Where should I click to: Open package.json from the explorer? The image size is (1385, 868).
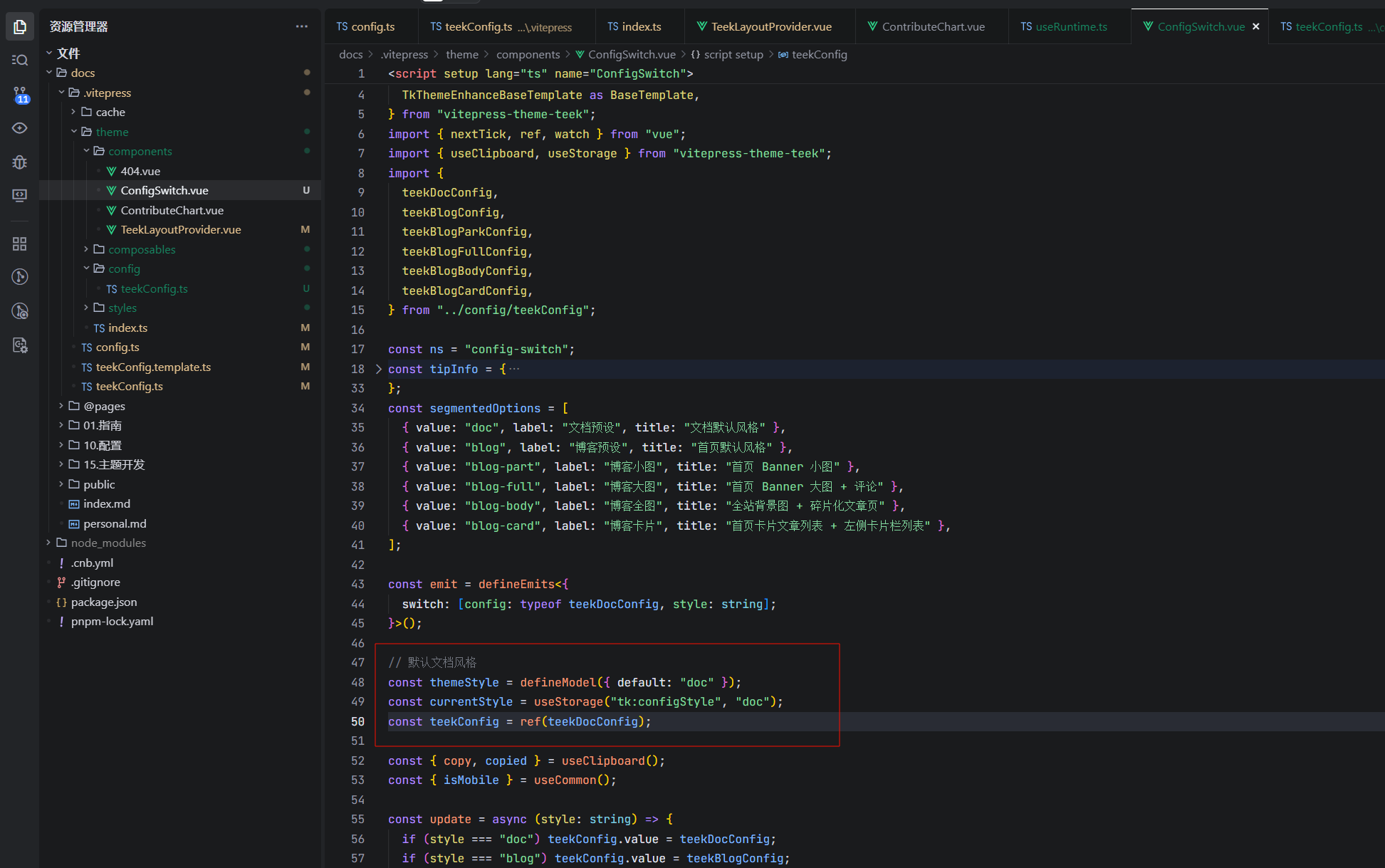pos(104,602)
